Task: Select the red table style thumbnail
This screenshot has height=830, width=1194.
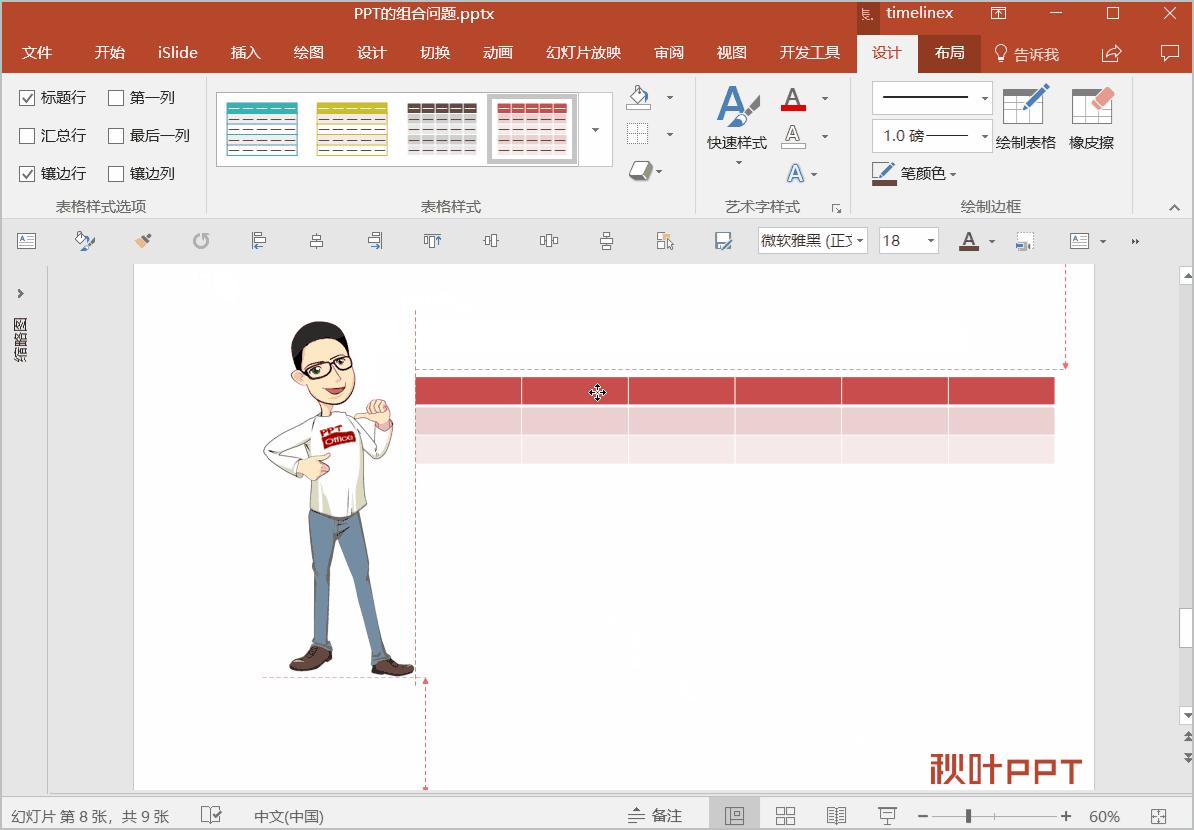Action: [x=532, y=129]
